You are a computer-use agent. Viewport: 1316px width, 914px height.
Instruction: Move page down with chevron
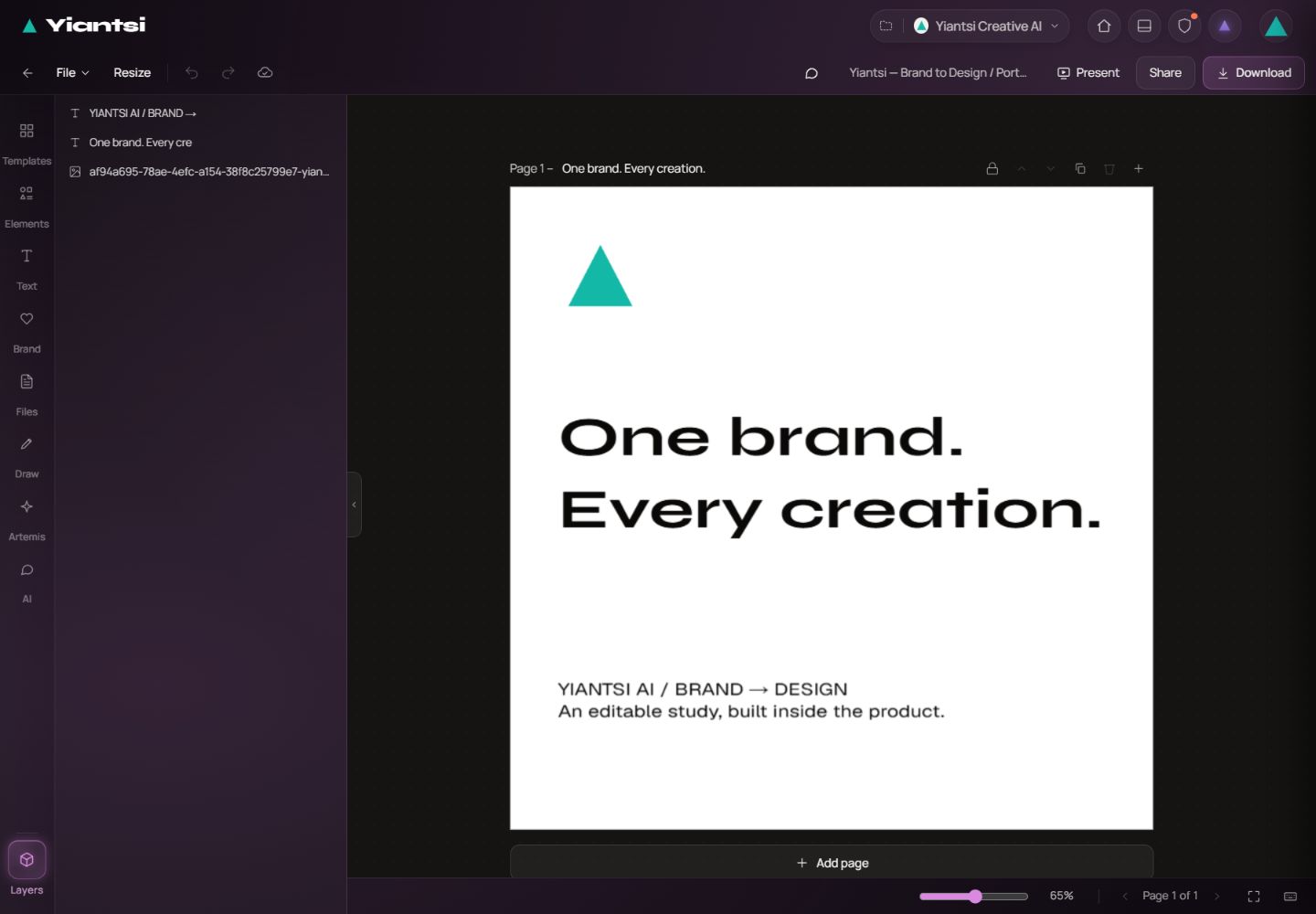[x=1051, y=169]
